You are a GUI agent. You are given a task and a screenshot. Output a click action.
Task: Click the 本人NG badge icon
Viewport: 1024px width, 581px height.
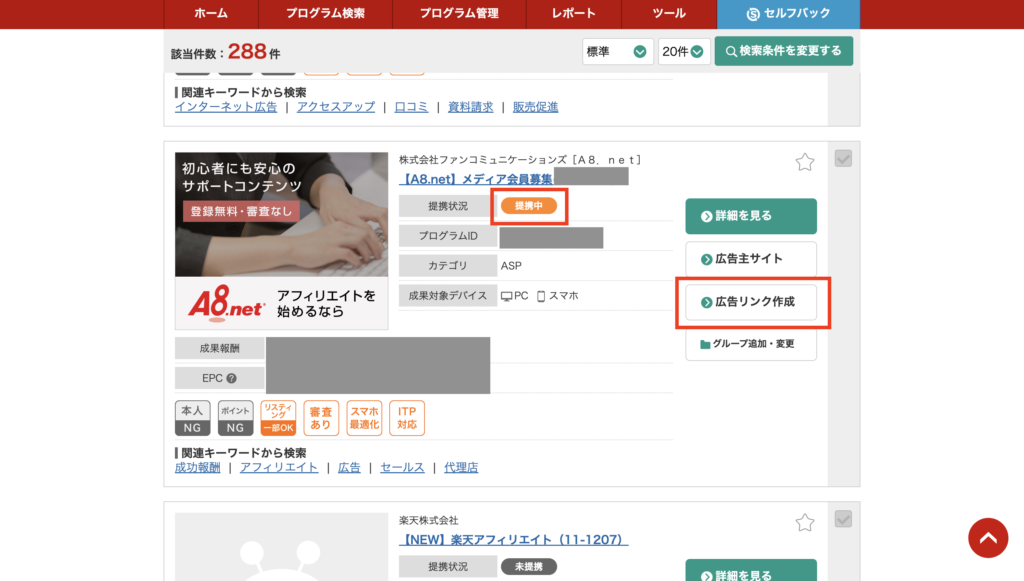coord(193,418)
